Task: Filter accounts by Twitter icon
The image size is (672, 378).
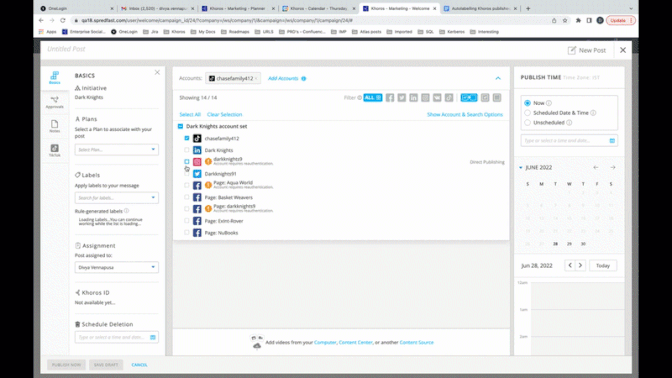Action: pos(402,98)
